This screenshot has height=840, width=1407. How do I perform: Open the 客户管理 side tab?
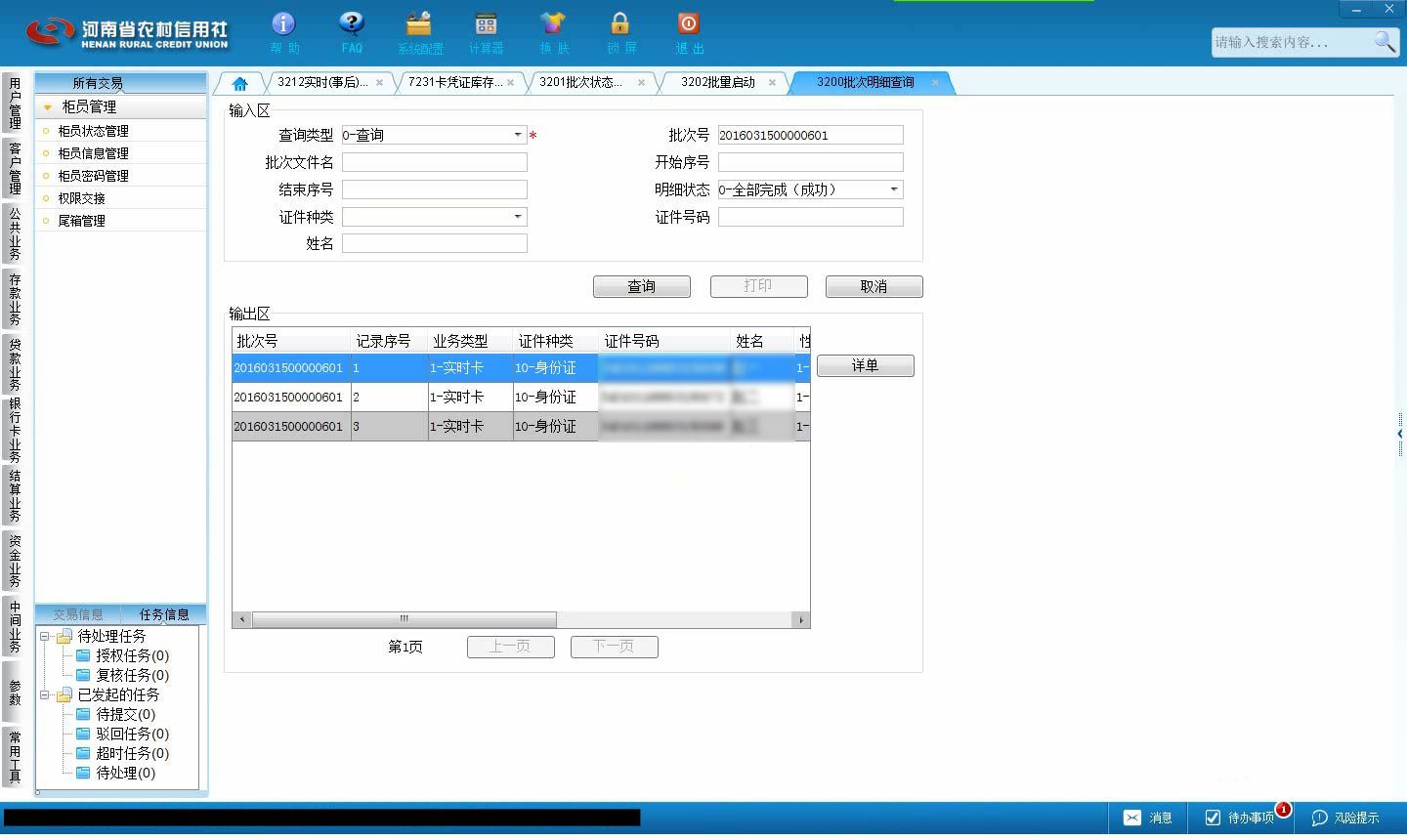(x=15, y=168)
